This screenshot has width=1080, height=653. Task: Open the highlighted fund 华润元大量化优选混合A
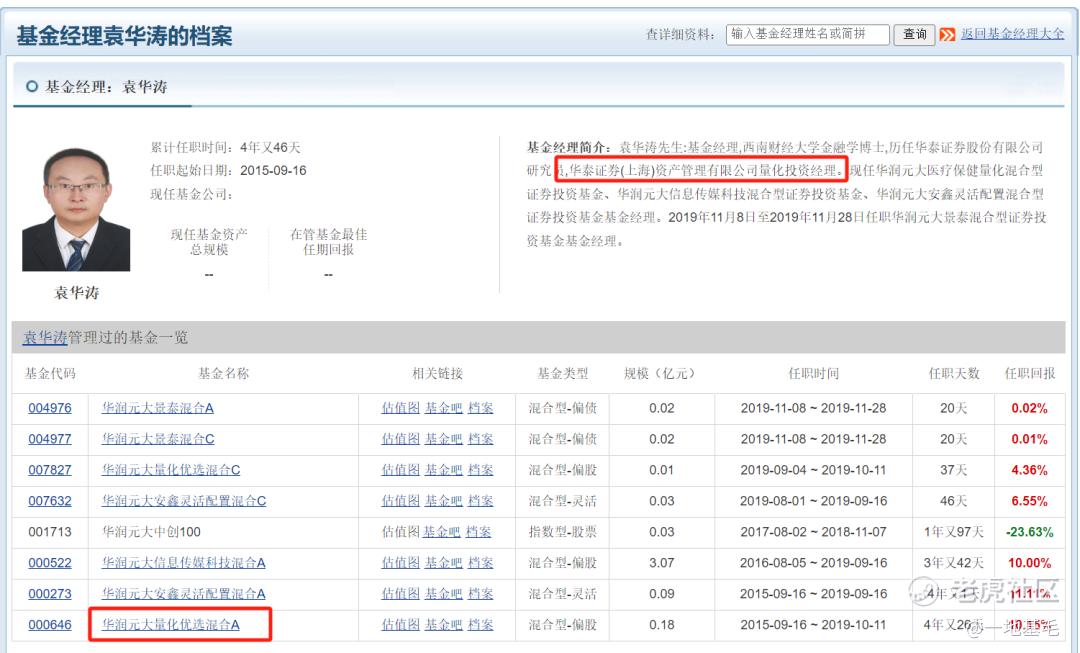pos(171,625)
